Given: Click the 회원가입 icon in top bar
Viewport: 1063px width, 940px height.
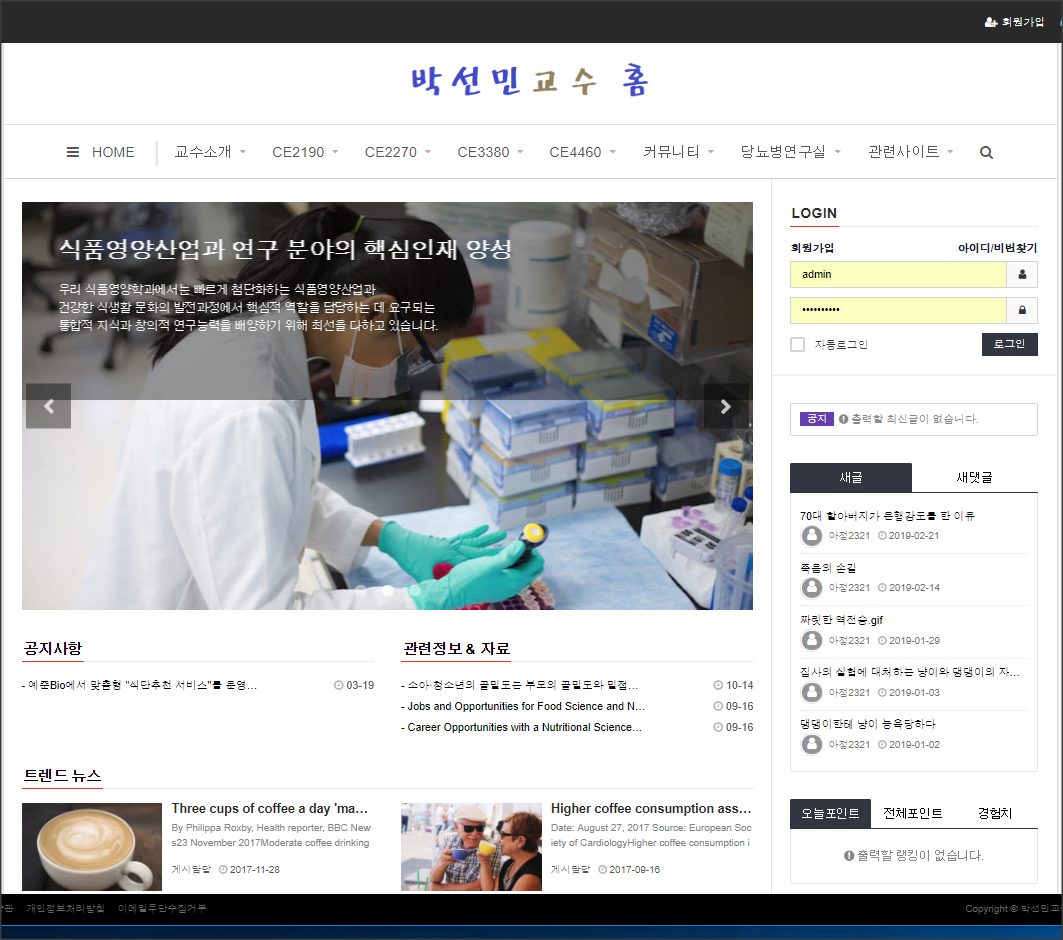Looking at the screenshot, I should coord(990,21).
